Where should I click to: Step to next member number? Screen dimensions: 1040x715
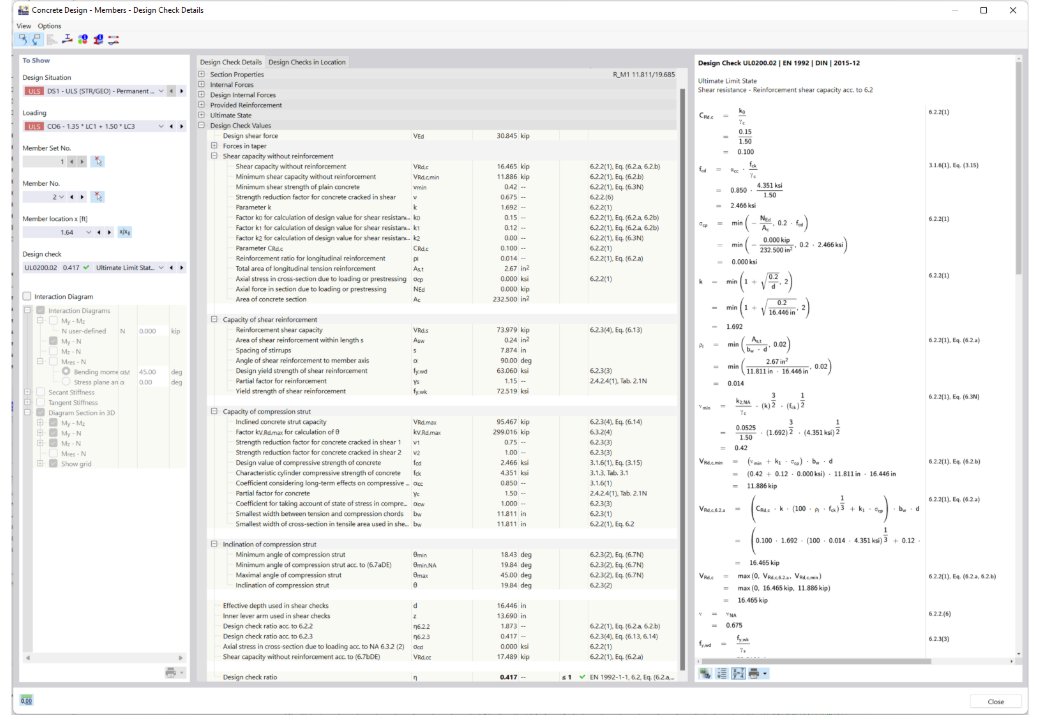point(82,196)
